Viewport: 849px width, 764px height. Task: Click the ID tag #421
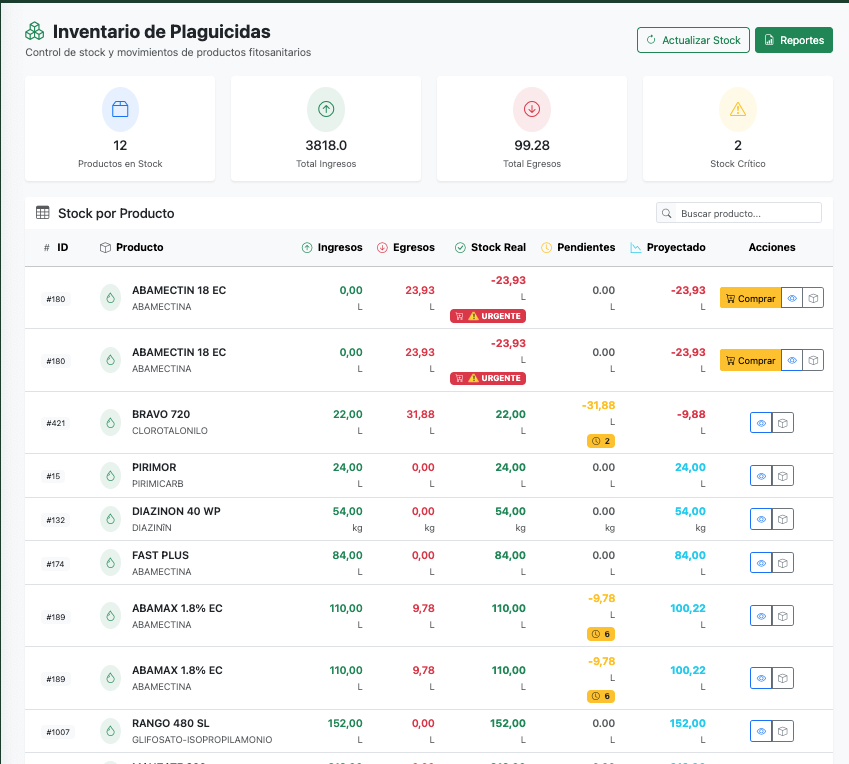pos(56,423)
